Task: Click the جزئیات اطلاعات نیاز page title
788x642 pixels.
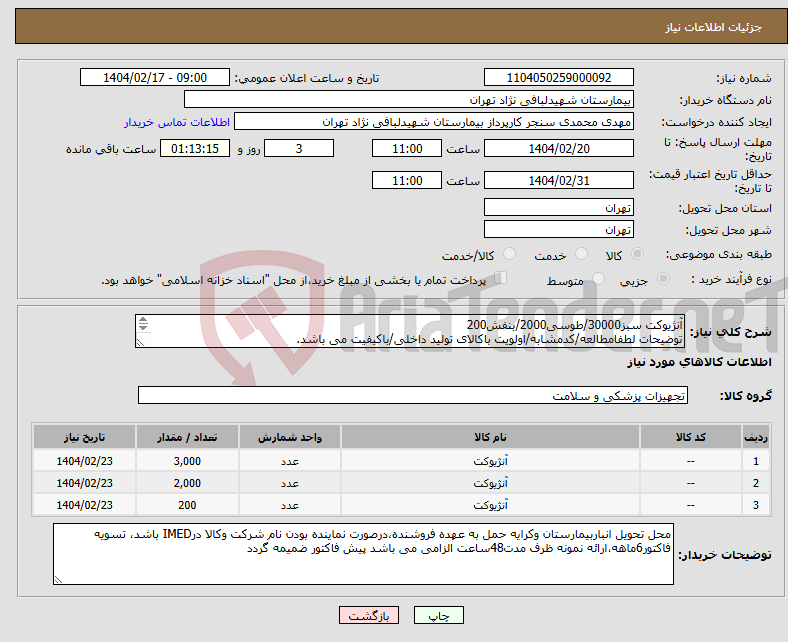Action: [x=714, y=27]
